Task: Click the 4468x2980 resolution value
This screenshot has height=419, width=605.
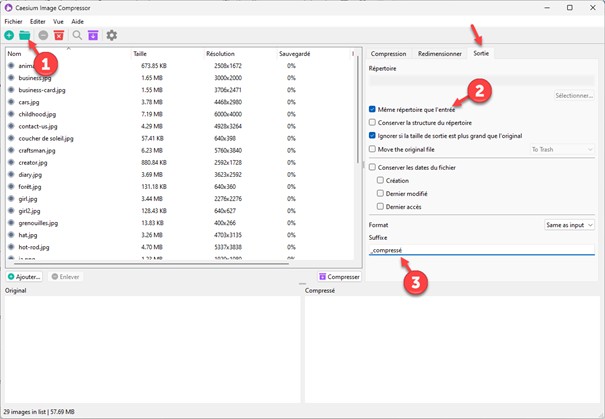Action: coord(228,102)
